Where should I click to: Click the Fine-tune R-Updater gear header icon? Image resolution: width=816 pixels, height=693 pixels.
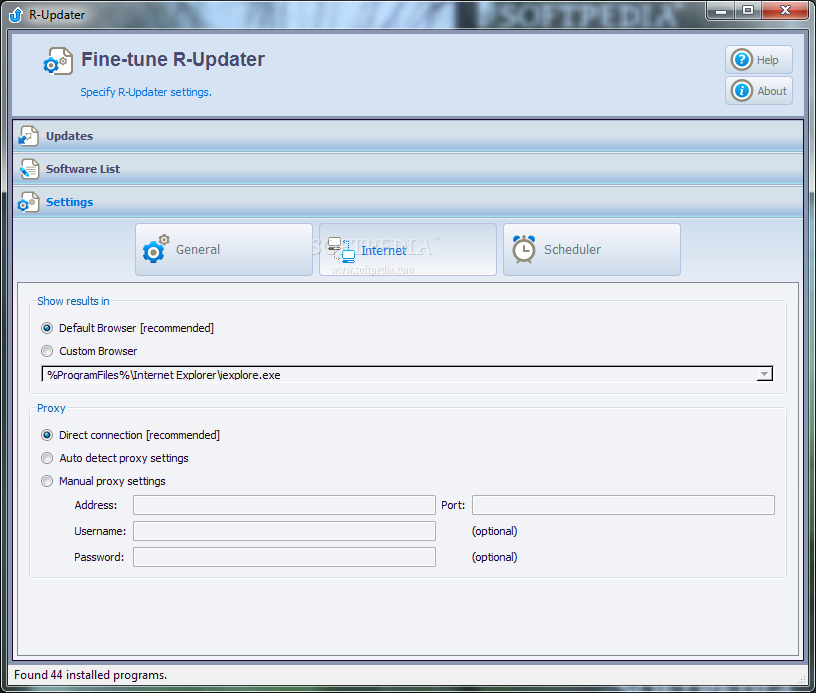[x=57, y=61]
